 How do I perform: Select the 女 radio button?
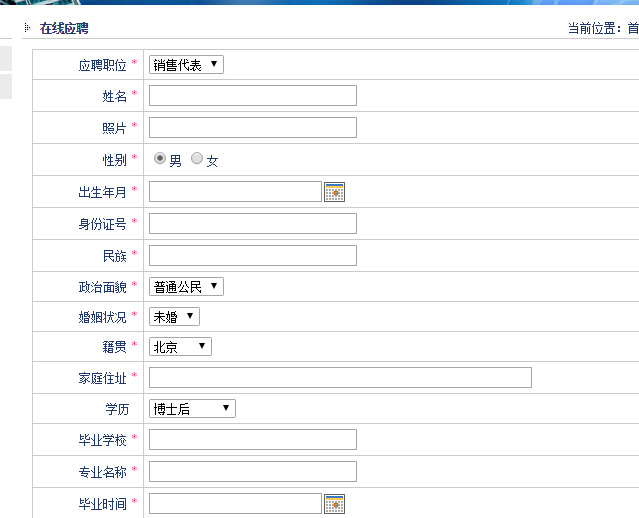pos(197,159)
